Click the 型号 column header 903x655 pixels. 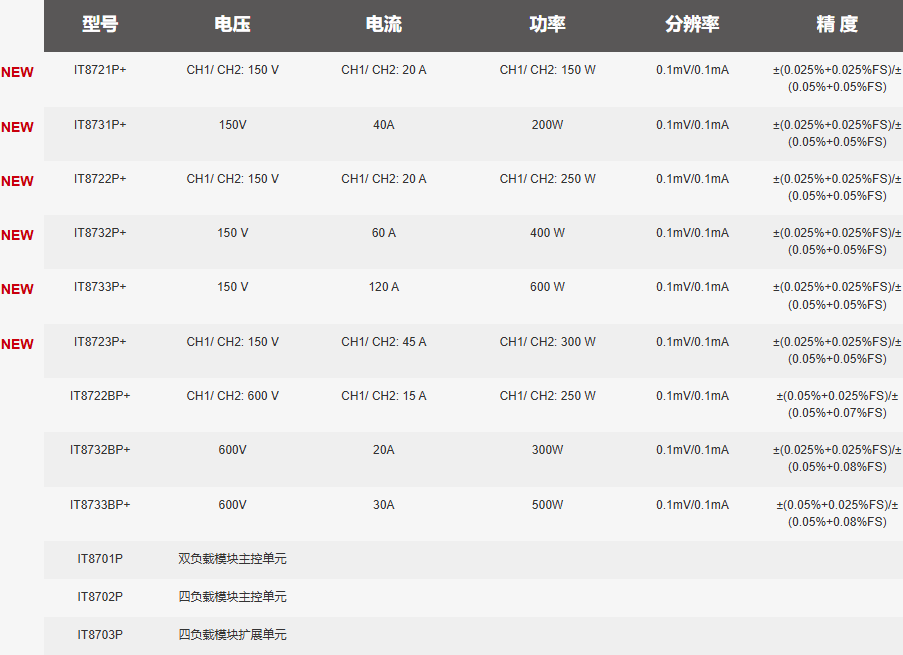click(x=100, y=24)
